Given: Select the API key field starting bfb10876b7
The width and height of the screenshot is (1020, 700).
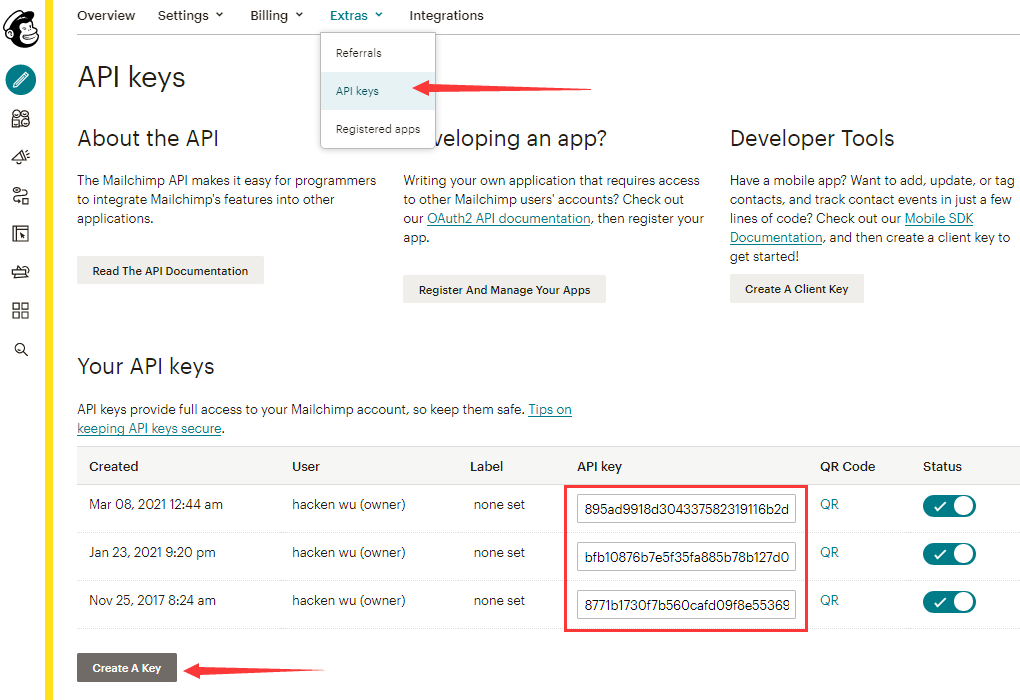Looking at the screenshot, I should point(686,557).
